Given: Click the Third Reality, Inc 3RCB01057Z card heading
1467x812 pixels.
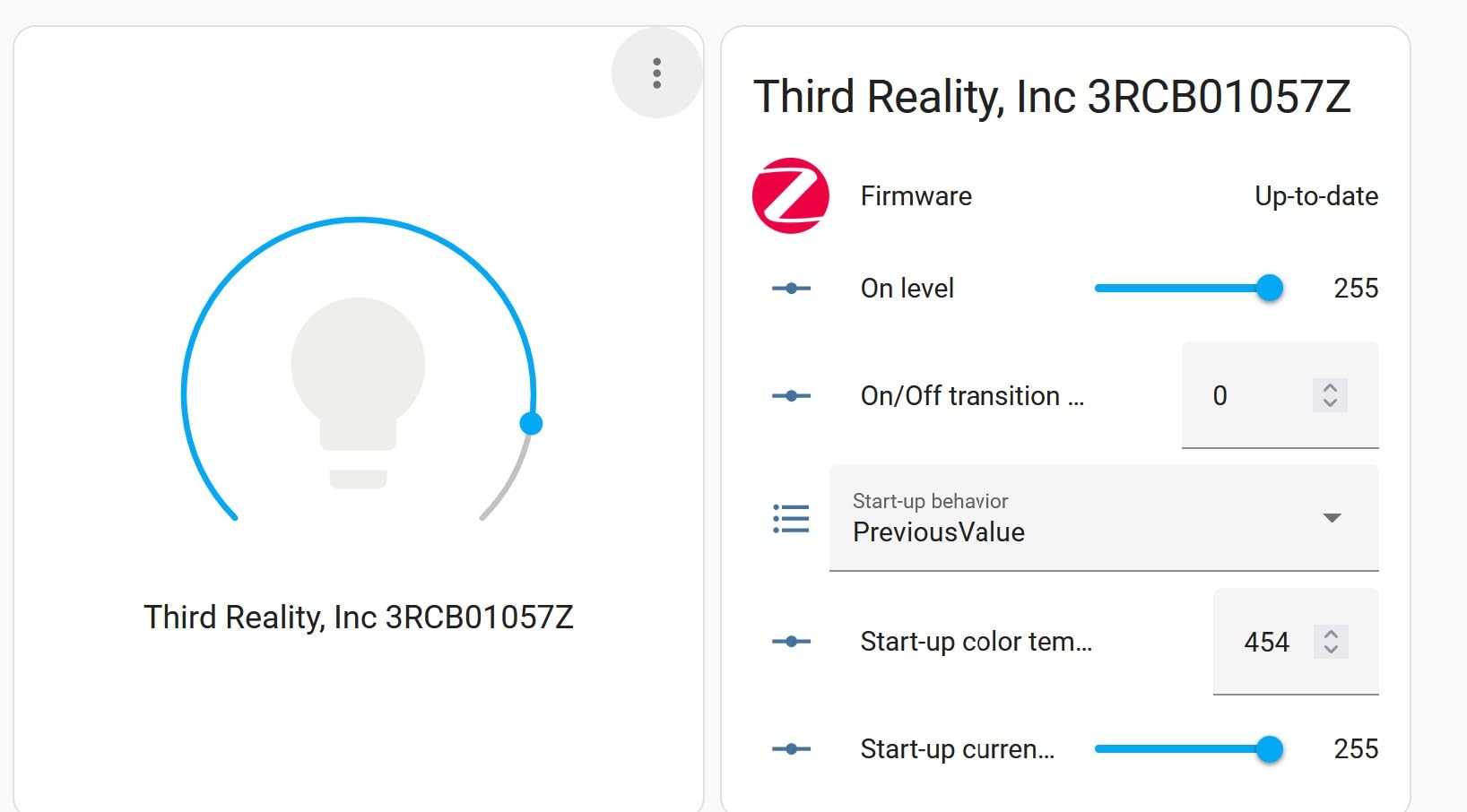Looking at the screenshot, I should click(x=1052, y=97).
